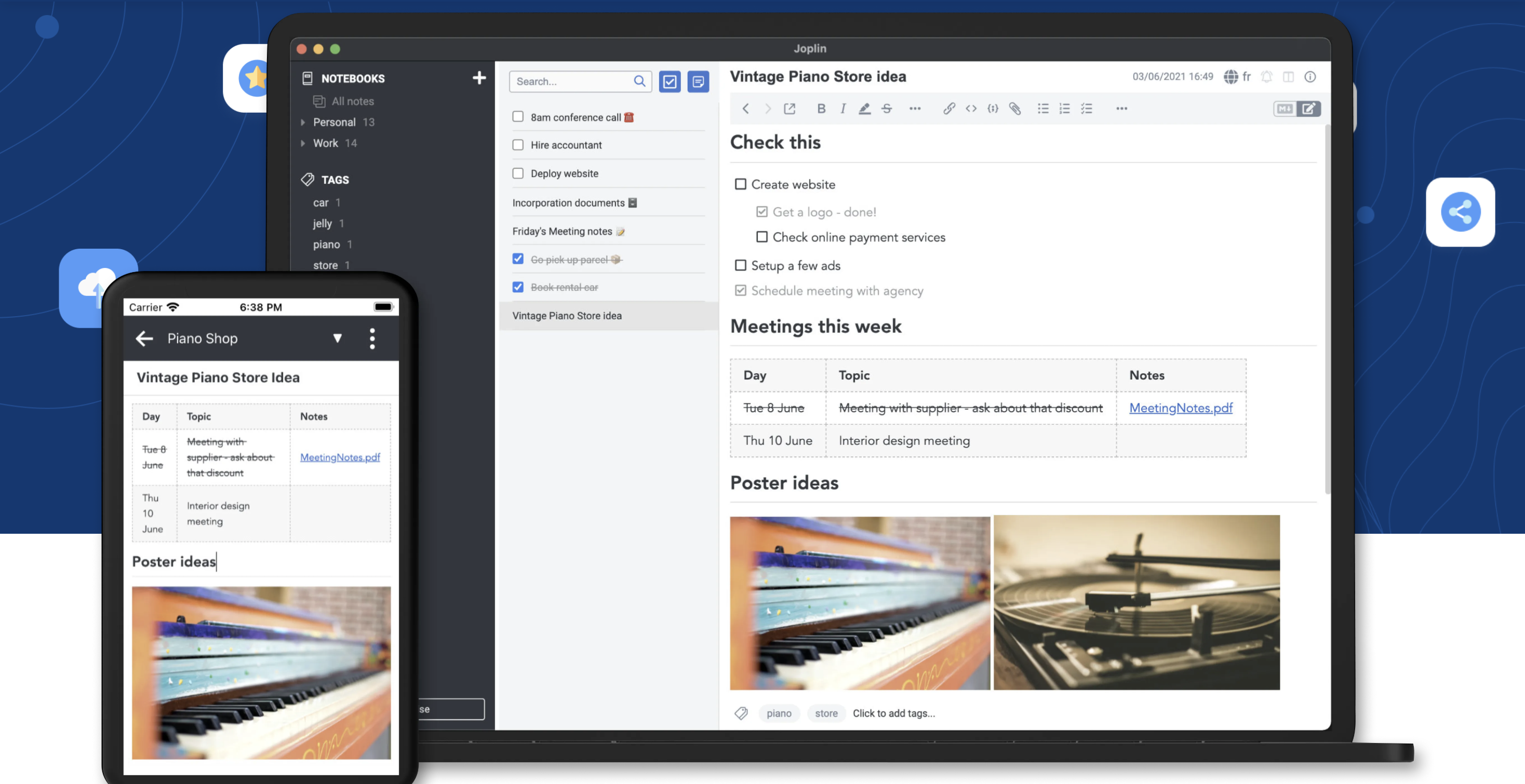Screen dimensions: 1525x784
Task: Click the Italic formatting icon
Action: pyautogui.click(x=842, y=109)
